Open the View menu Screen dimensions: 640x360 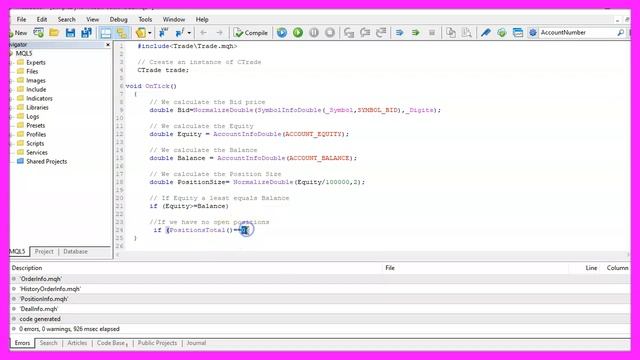click(93, 19)
